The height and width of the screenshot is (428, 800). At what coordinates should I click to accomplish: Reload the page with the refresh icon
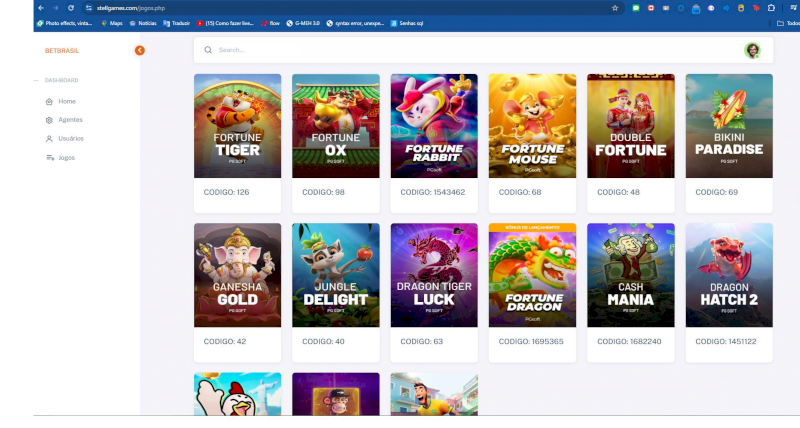[71, 8]
